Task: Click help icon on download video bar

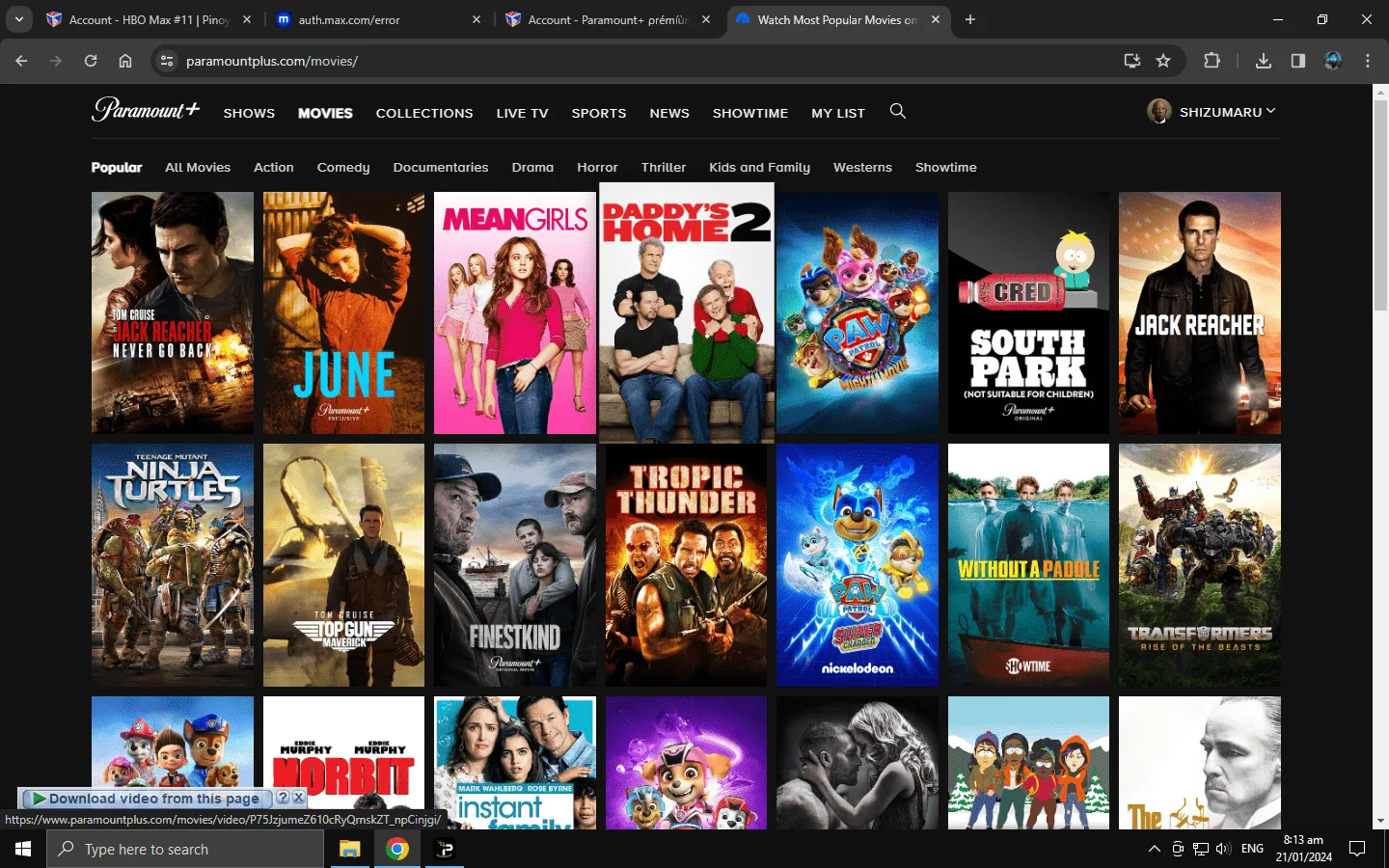Action: 283,798
